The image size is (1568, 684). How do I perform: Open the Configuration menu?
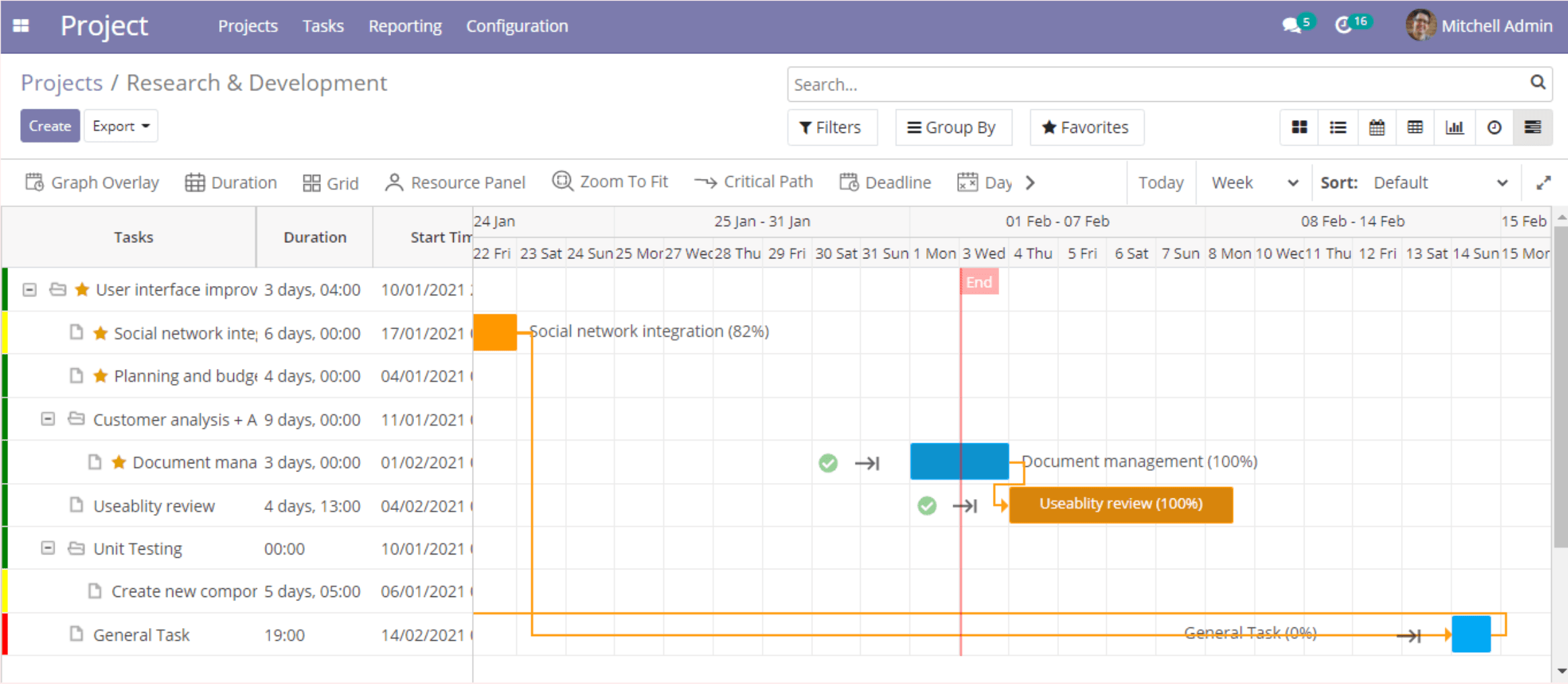pos(516,26)
